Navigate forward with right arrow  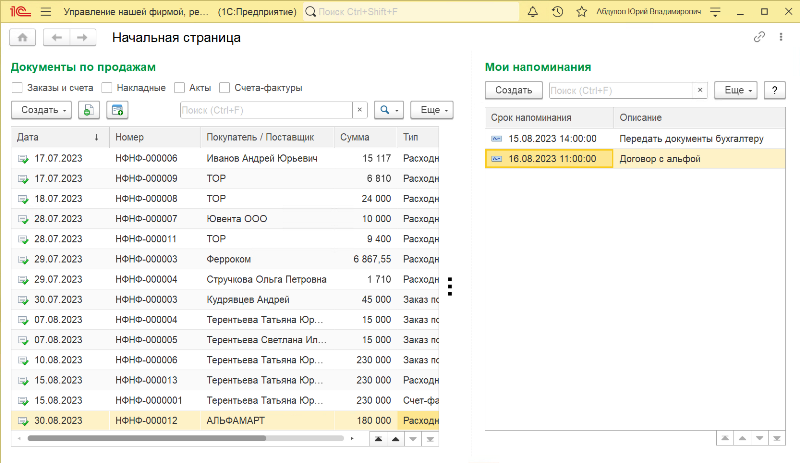[82, 37]
